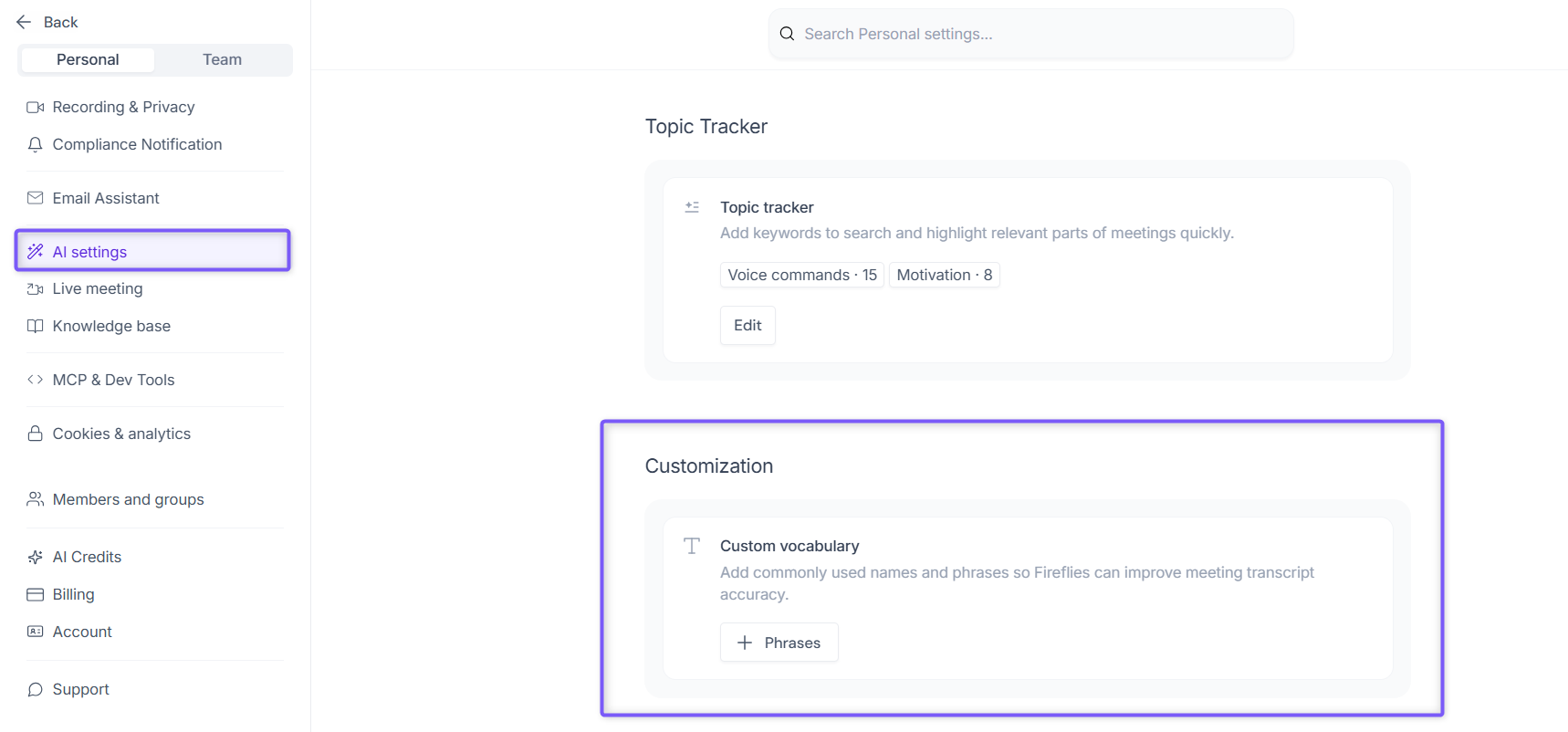Focus the Search Personal settings field
Screen dimensions: 1568x732
pos(1030,34)
